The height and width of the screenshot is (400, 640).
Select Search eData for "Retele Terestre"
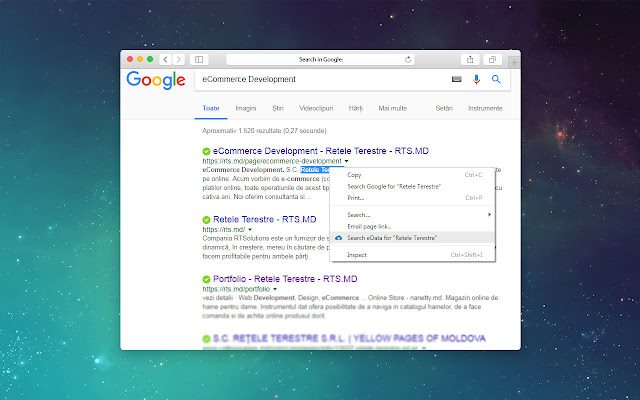click(x=390, y=238)
